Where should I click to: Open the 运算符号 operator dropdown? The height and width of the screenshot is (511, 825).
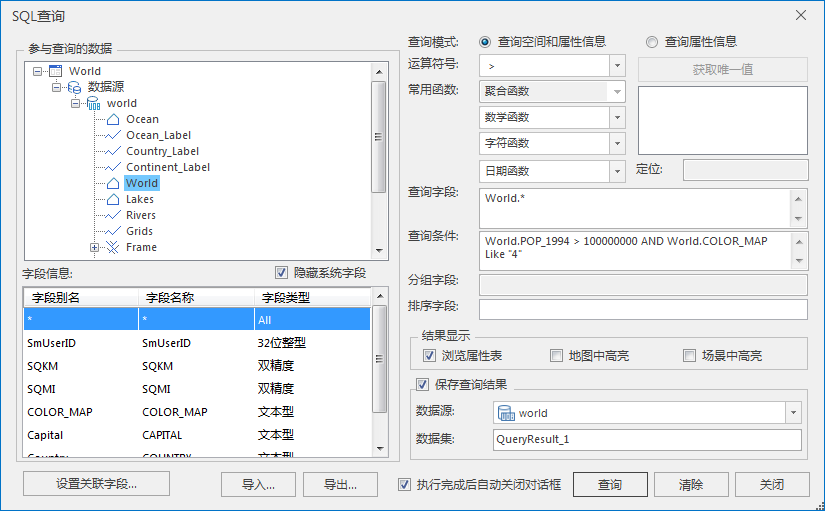click(x=617, y=66)
